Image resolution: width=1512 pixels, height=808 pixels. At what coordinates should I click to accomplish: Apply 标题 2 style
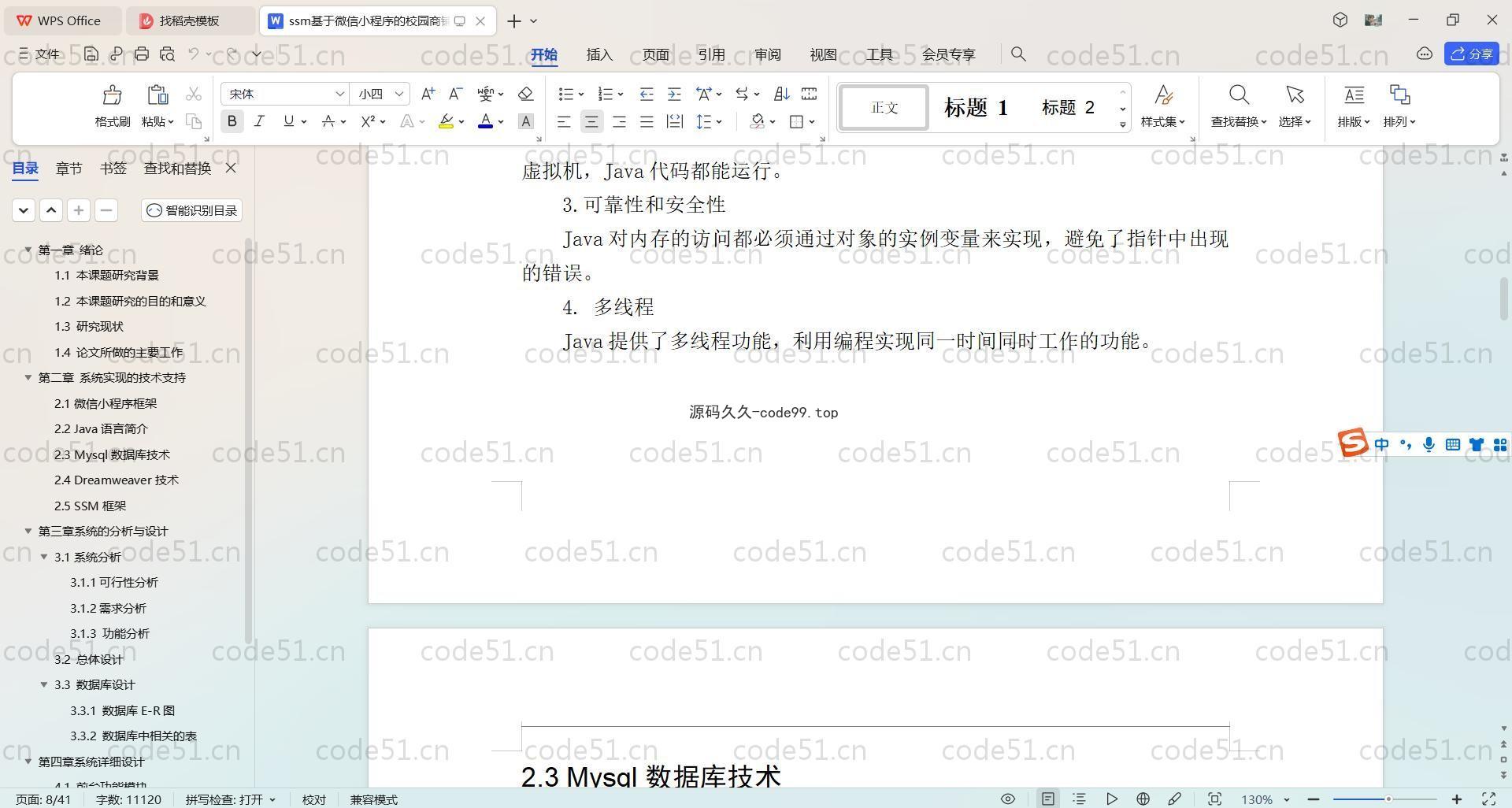(x=1068, y=108)
